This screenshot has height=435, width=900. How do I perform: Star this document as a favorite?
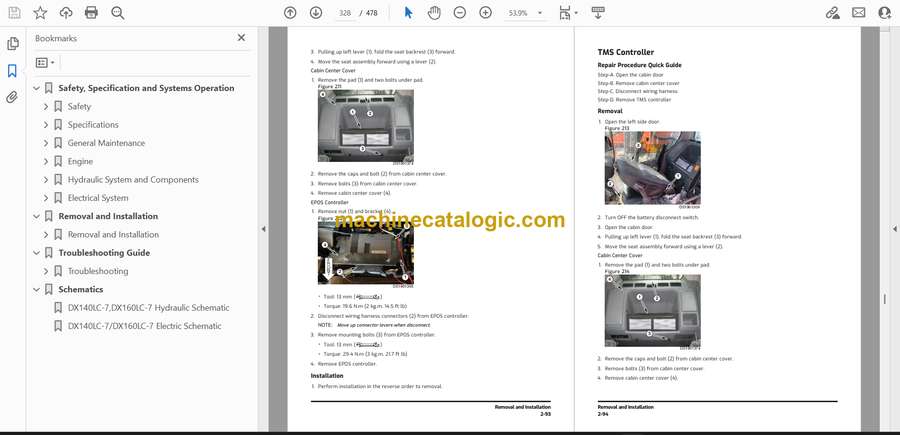(40, 13)
